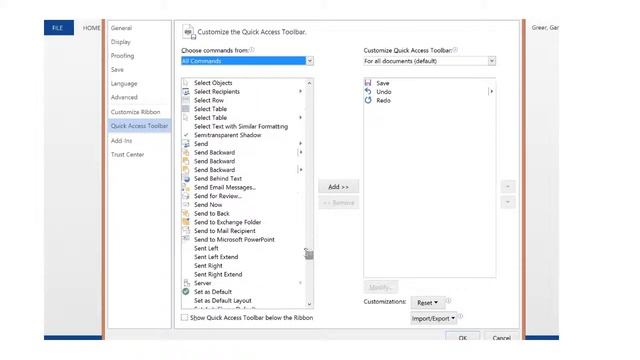Select the Sent Left command
Screen dimensions: 640x360
point(206,248)
